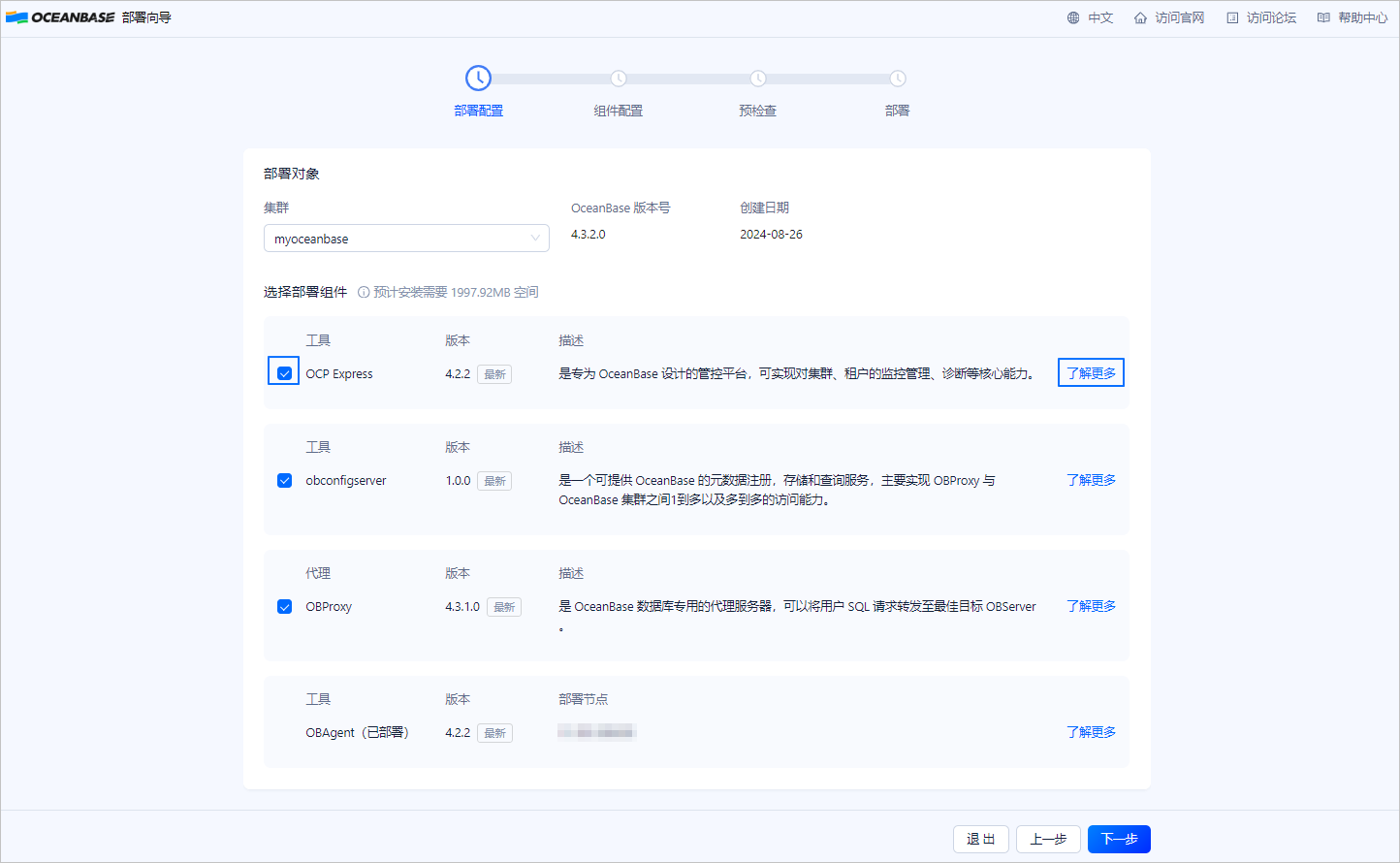1400x863 pixels.
Task: Click the obconfigserver version 1.0.0
Action: tap(458, 480)
